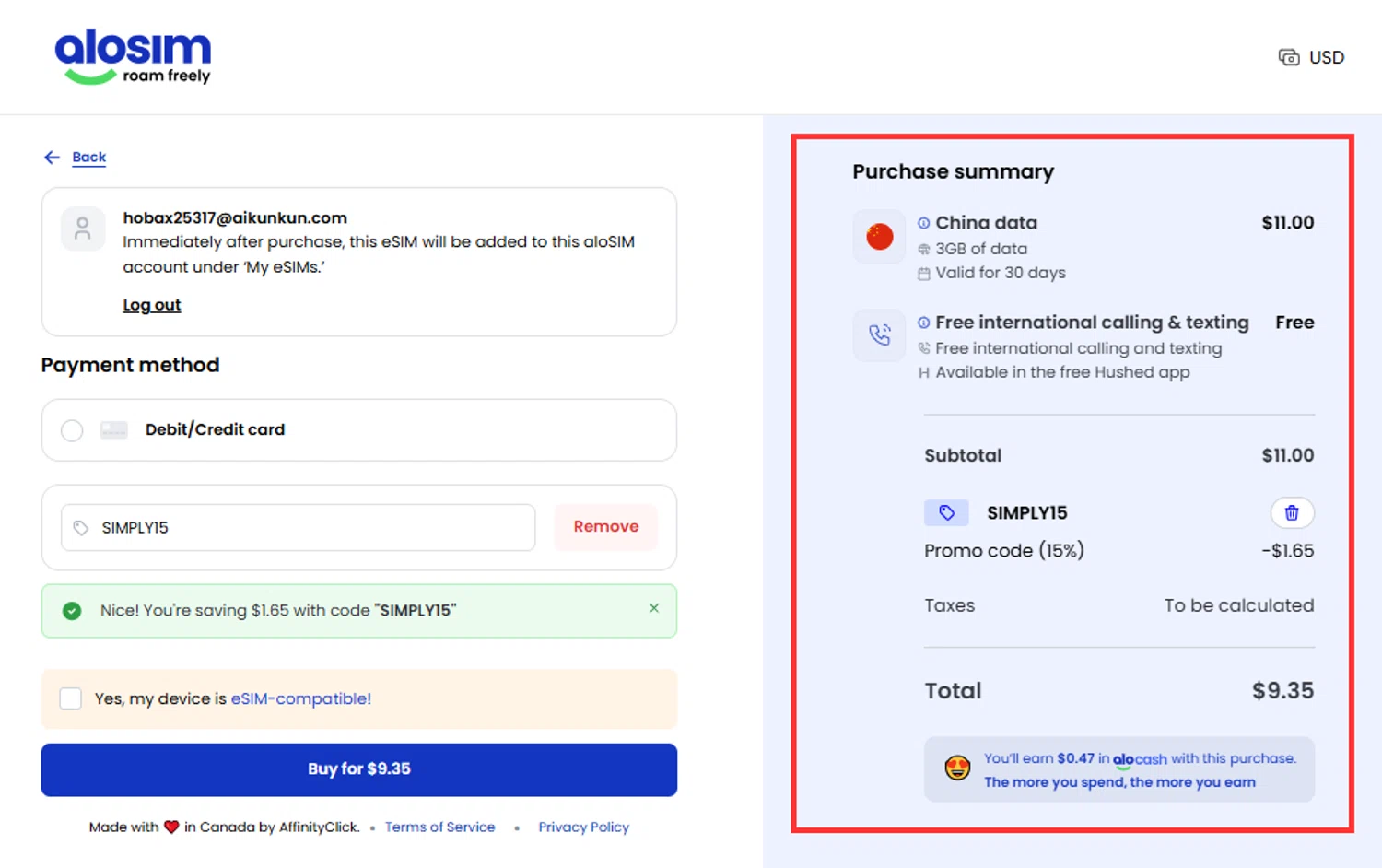Click the left arrow next to Back

coord(52,158)
